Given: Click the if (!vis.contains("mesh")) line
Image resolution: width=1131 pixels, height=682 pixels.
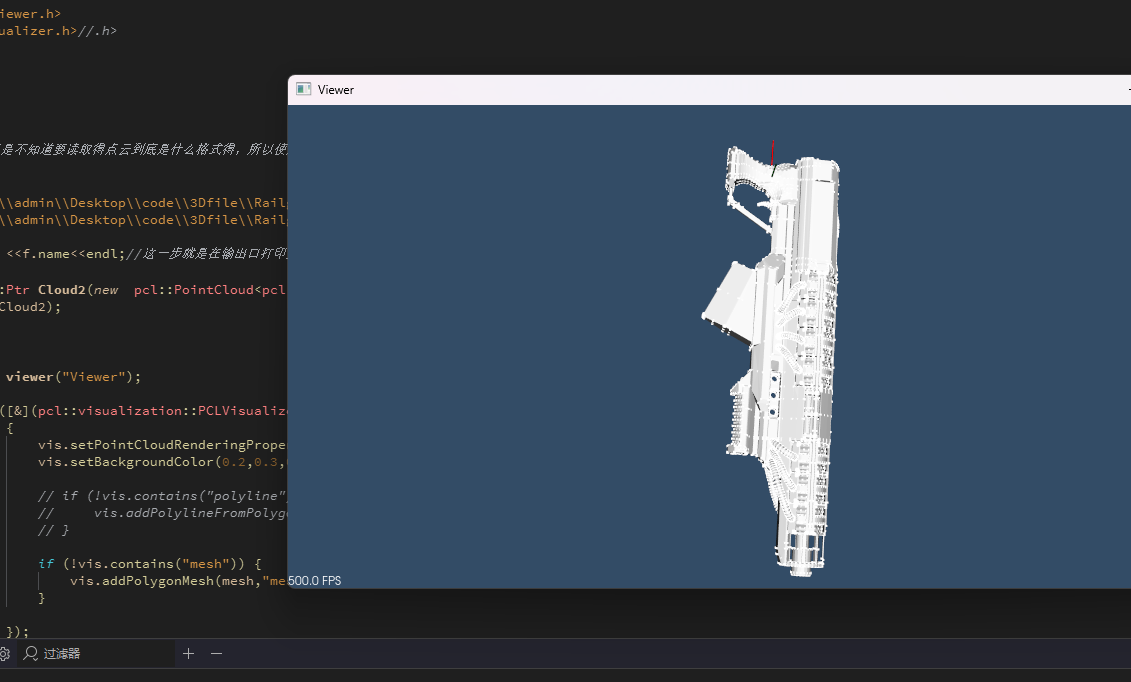Looking at the screenshot, I should tap(150, 564).
